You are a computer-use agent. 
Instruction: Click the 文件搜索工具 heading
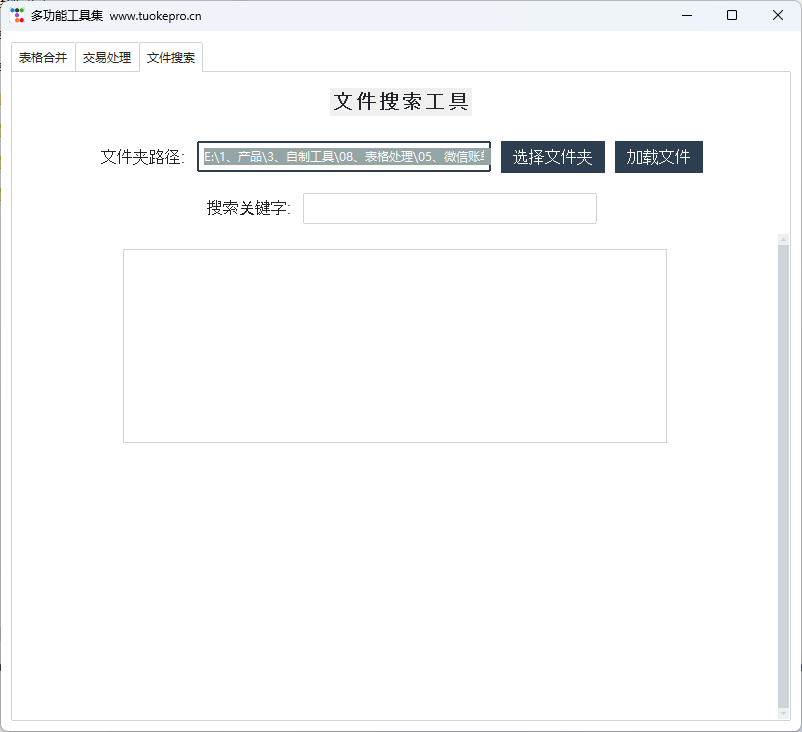400,101
